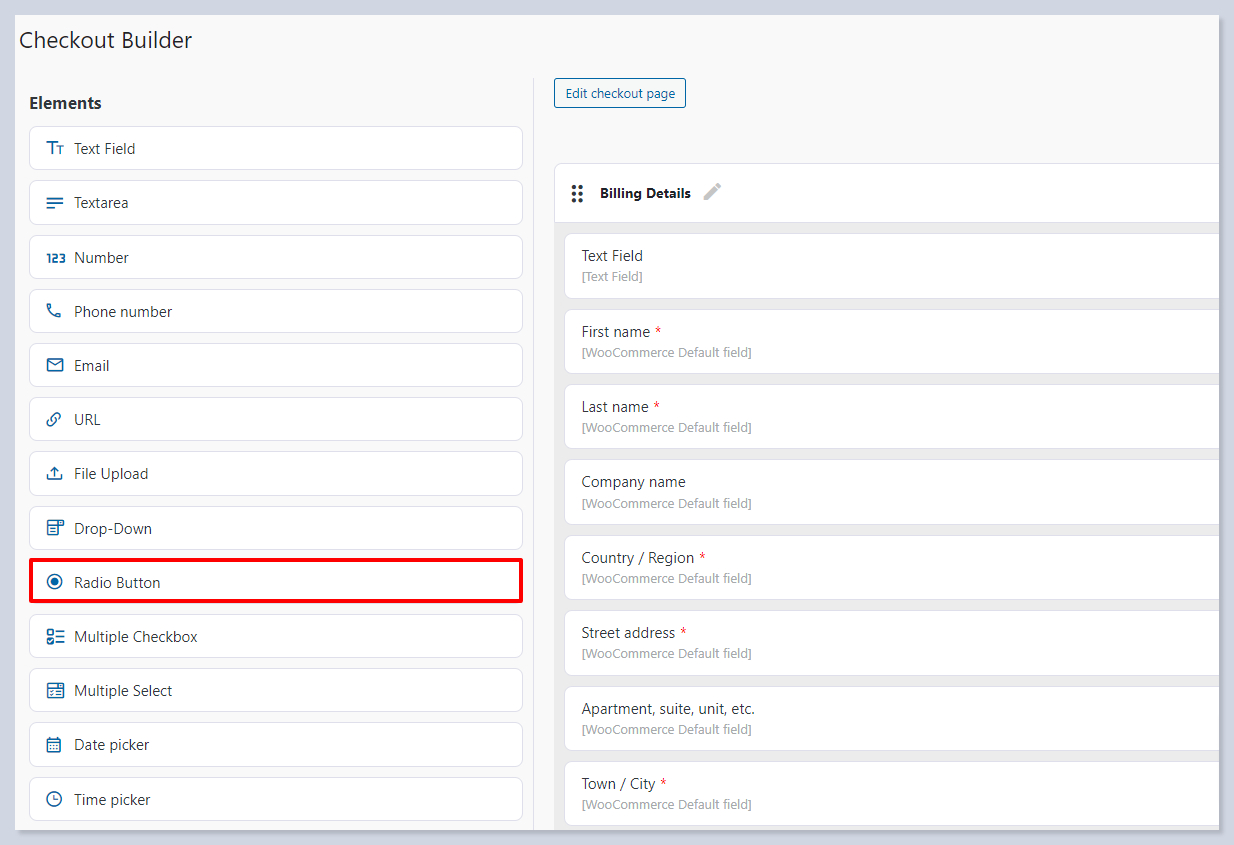This screenshot has height=845, width=1234.
Task: Click the Edit checkout page button
Action: pyautogui.click(x=620, y=93)
